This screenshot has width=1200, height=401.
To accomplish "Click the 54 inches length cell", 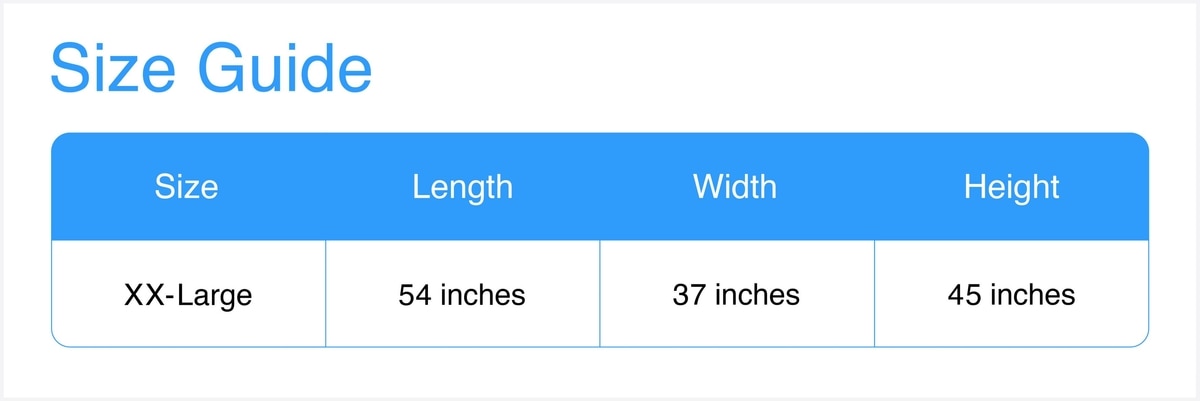I will coord(462,295).
